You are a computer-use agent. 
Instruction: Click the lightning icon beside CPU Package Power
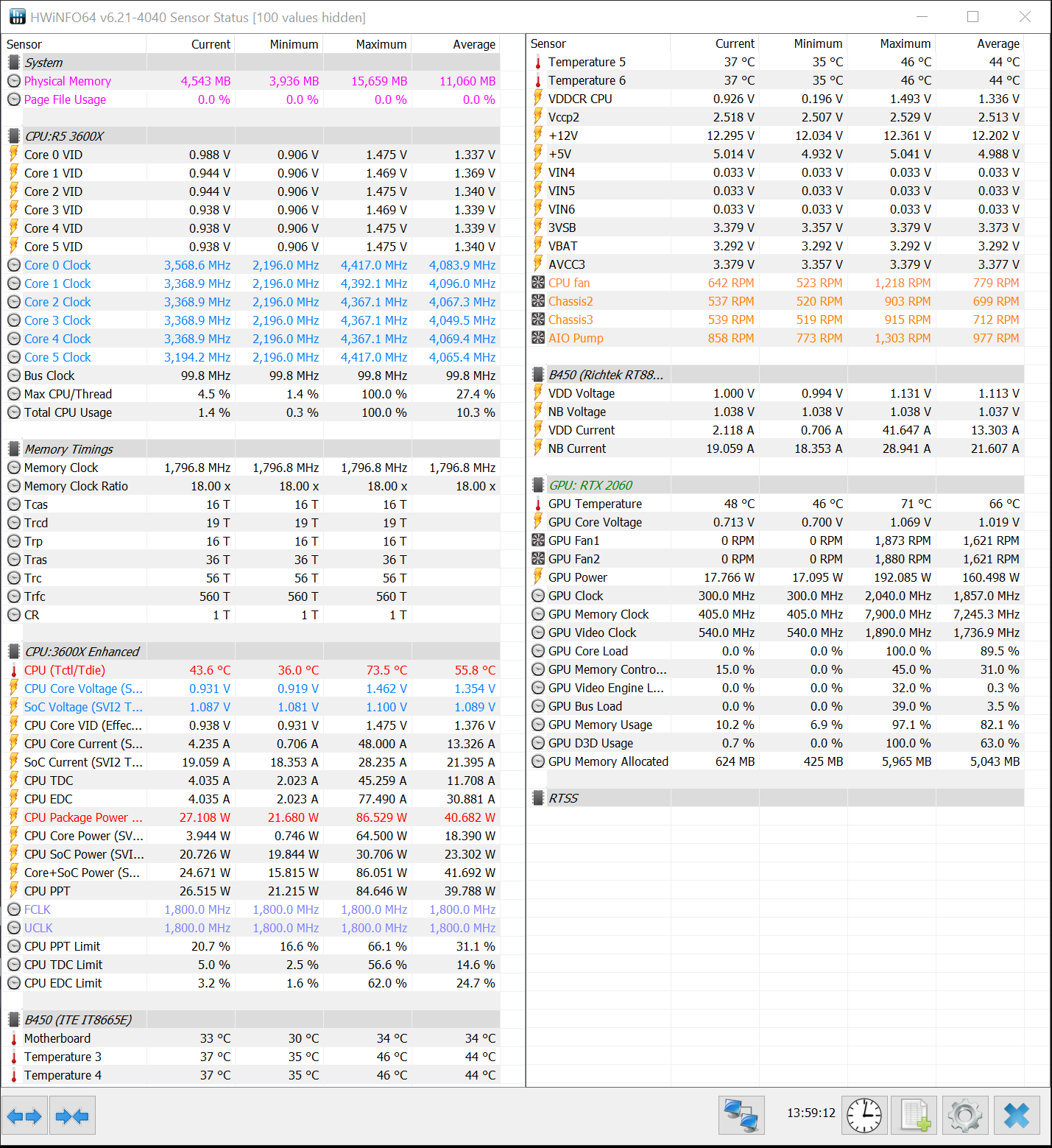coord(14,817)
